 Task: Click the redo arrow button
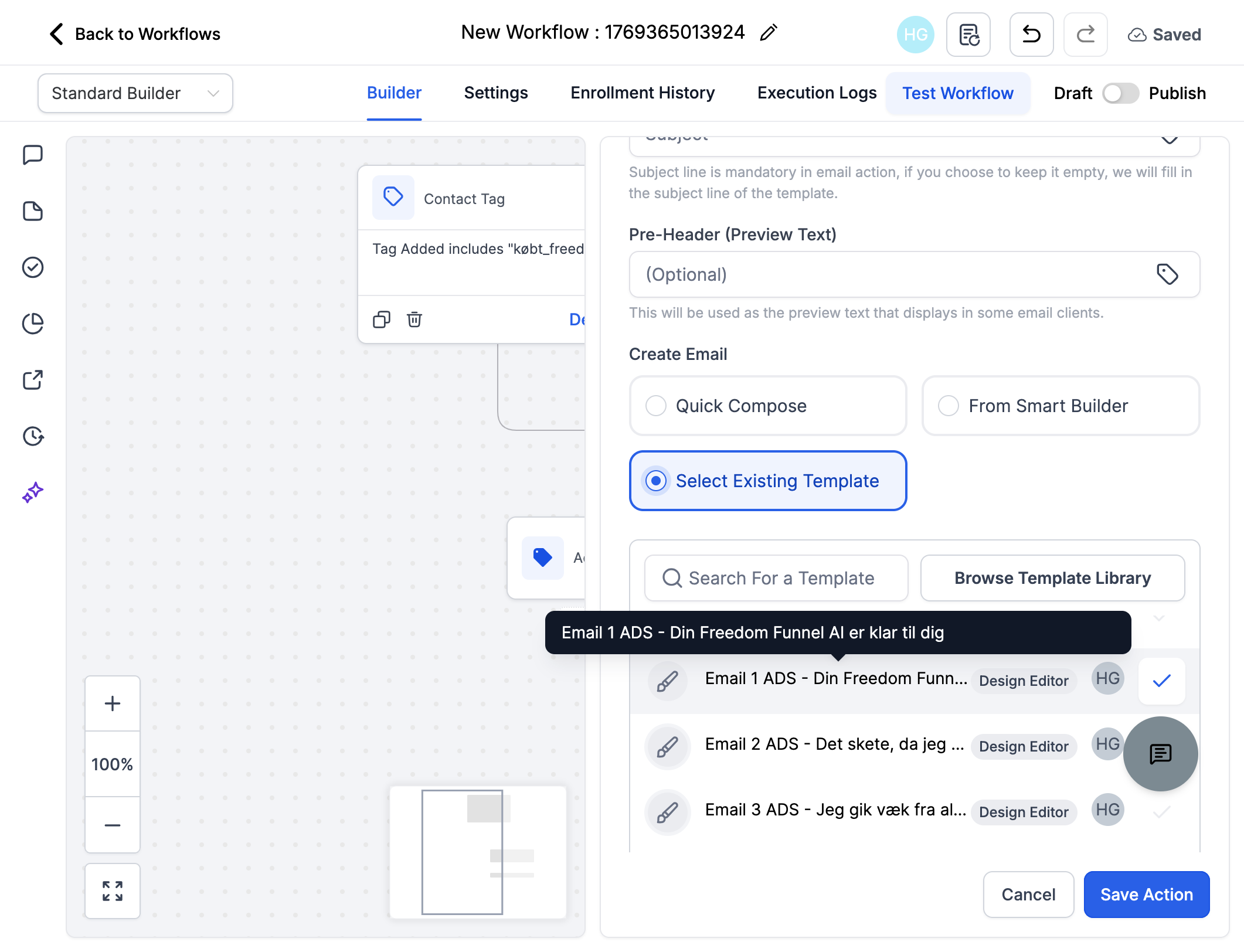[x=1085, y=35]
